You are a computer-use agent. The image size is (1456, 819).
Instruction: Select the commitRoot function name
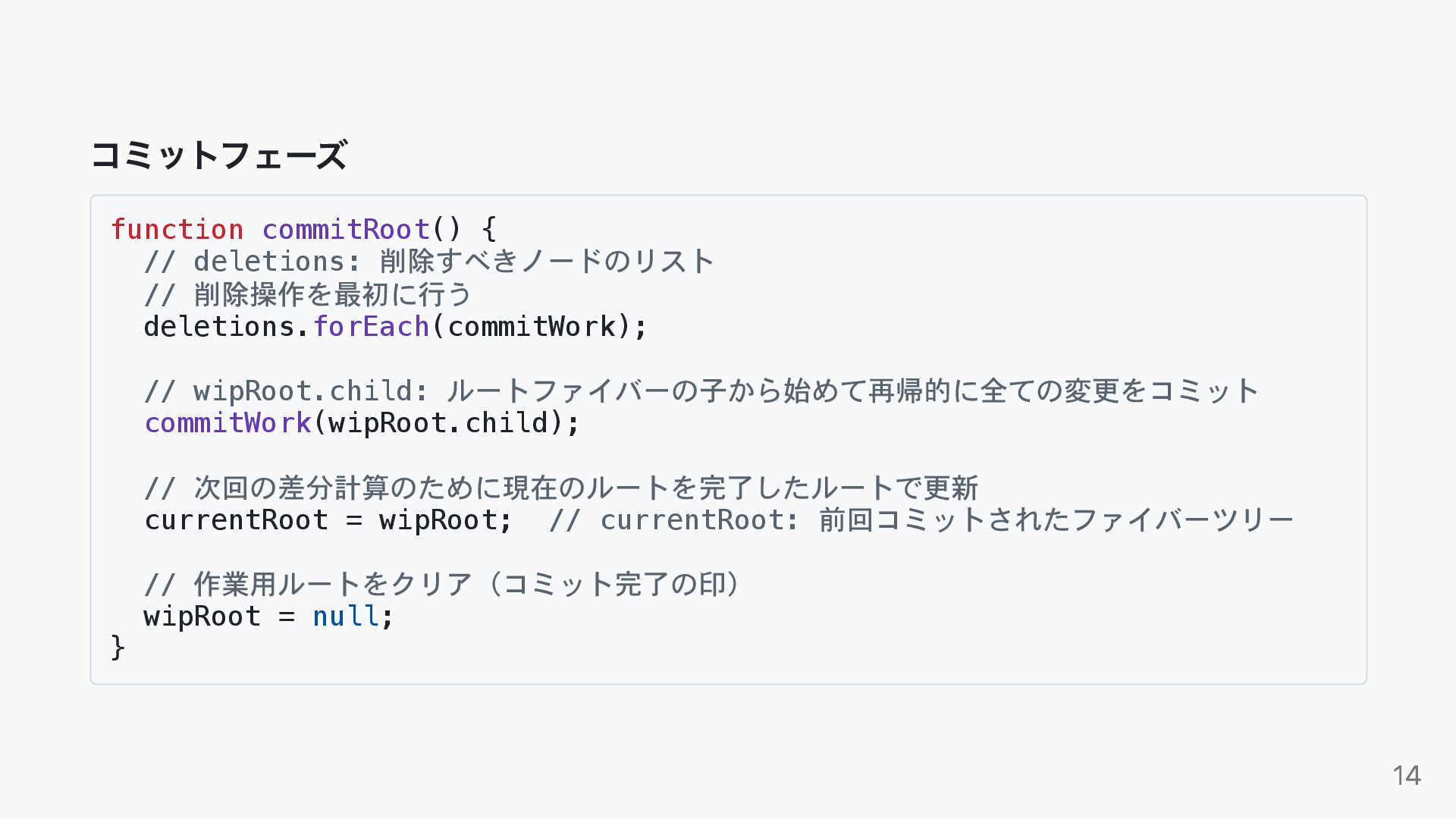click(x=346, y=229)
